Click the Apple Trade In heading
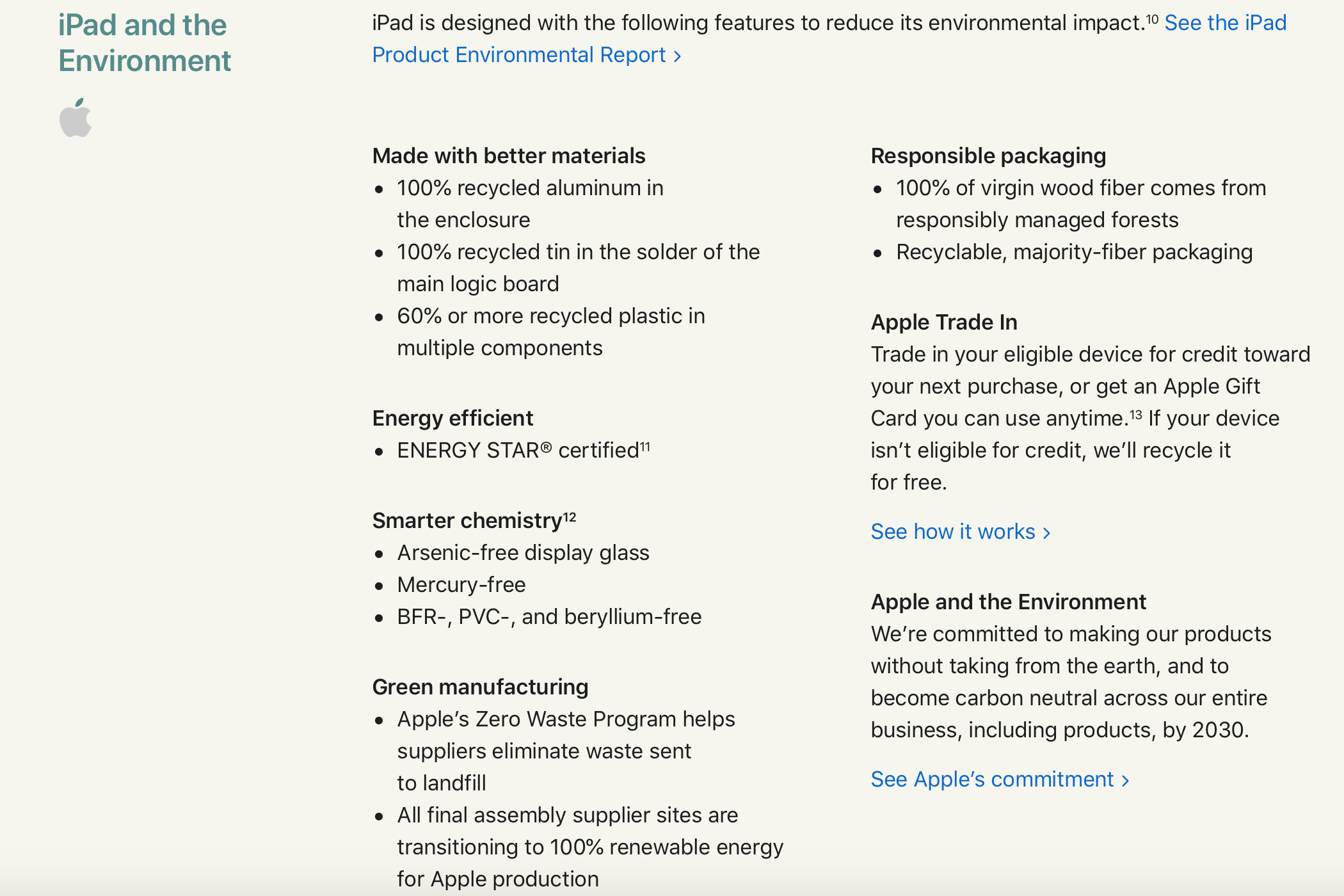 tap(944, 322)
